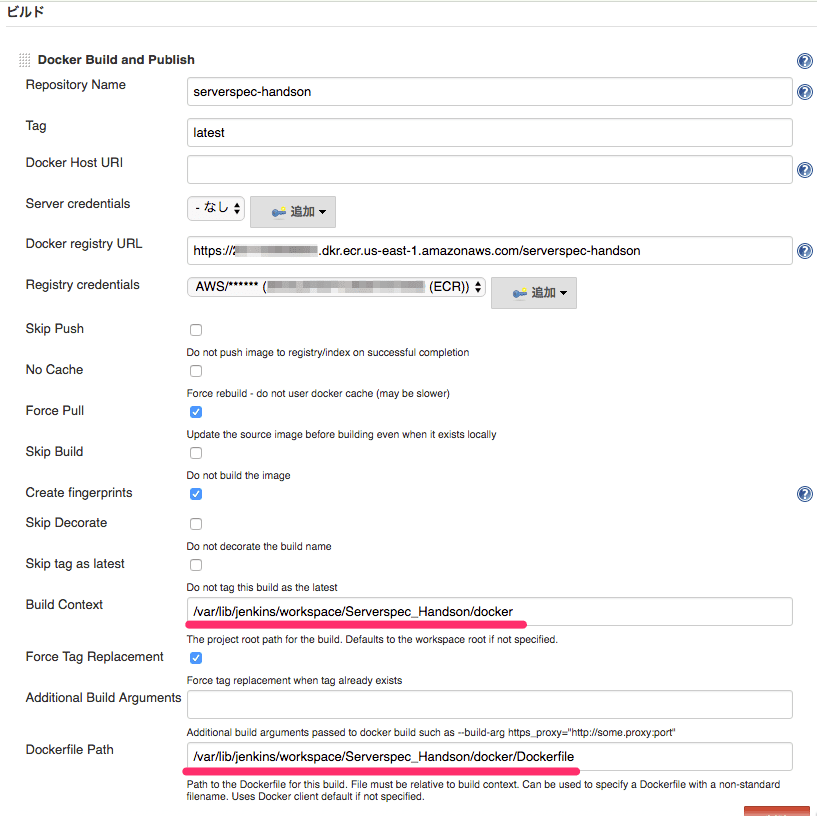This screenshot has width=817, height=816.
Task: Open help for Docker registry URL
Action: tap(805, 251)
